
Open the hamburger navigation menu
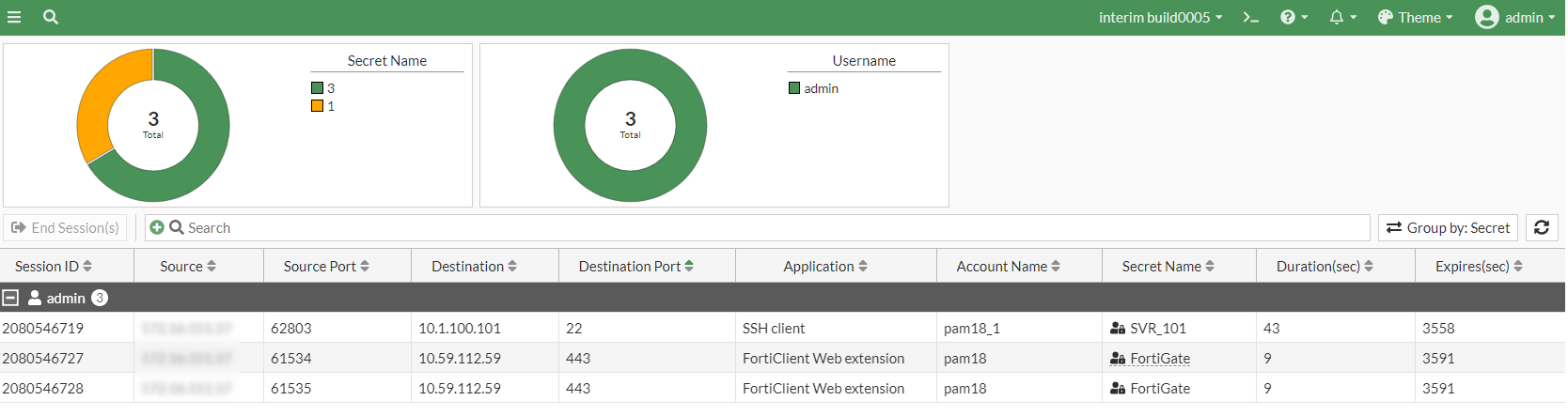tap(14, 17)
